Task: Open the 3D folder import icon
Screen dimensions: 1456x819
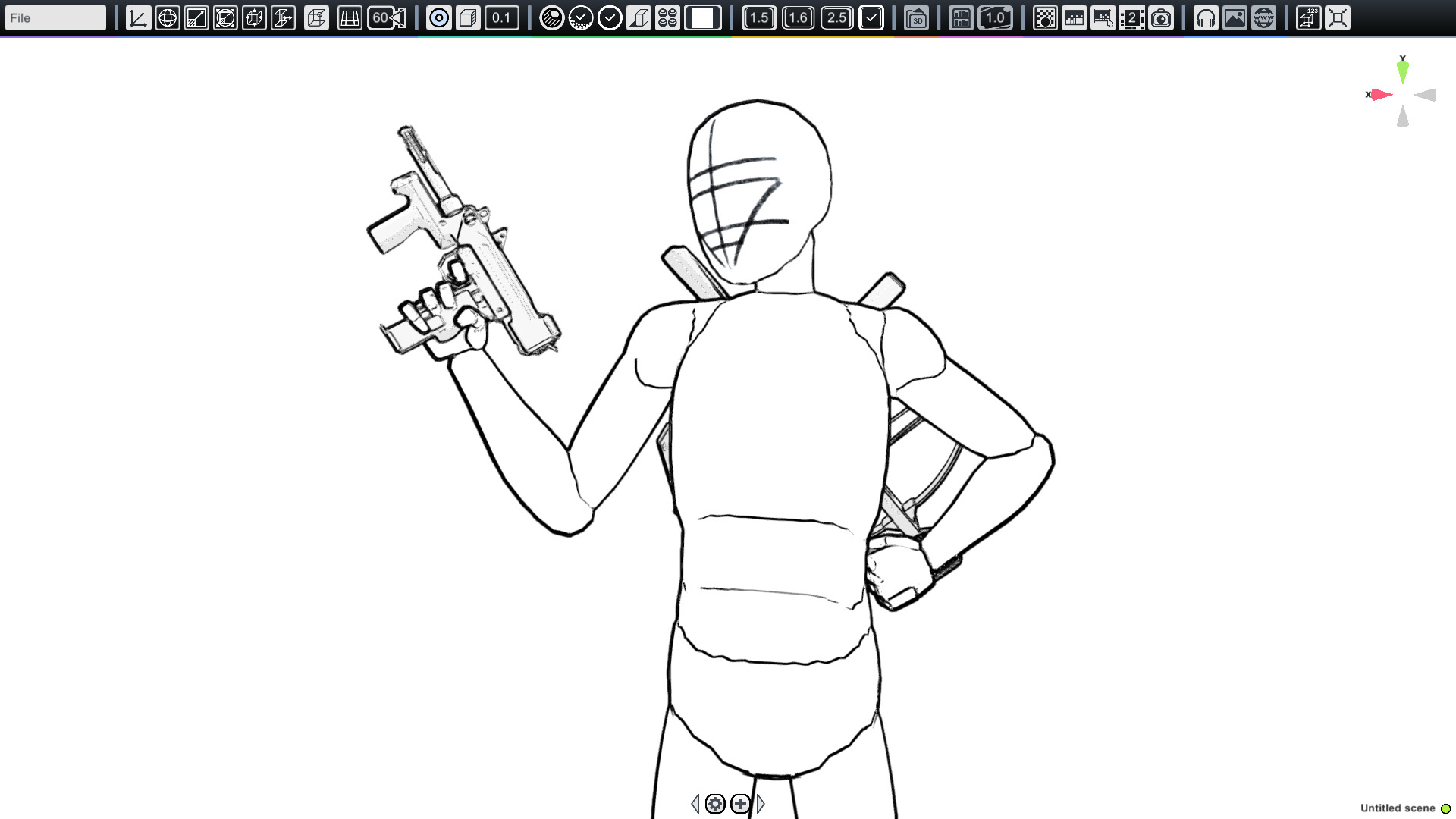Action: click(917, 17)
